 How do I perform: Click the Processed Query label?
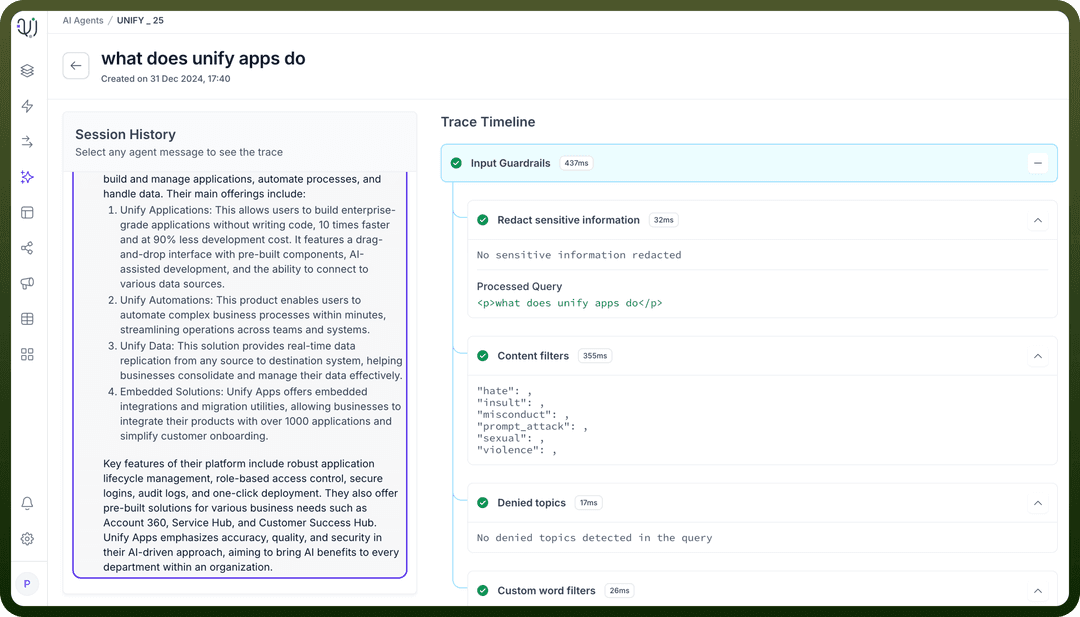(x=519, y=286)
